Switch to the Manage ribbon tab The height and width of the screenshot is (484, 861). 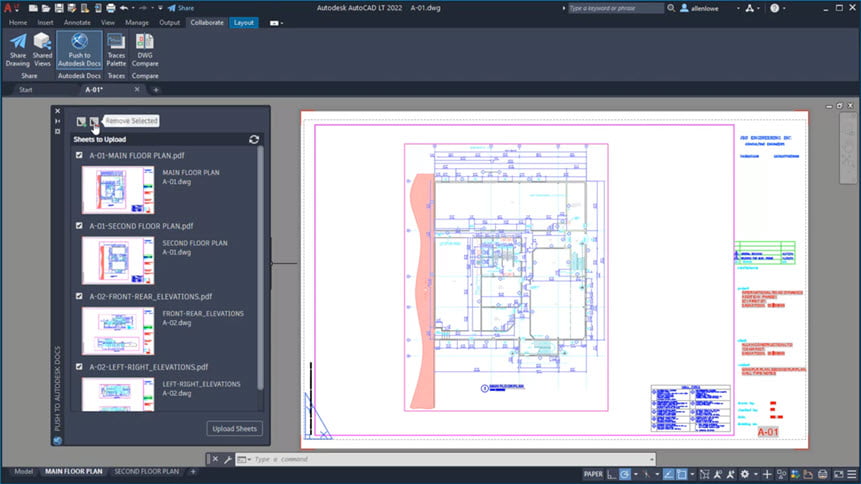pos(137,23)
